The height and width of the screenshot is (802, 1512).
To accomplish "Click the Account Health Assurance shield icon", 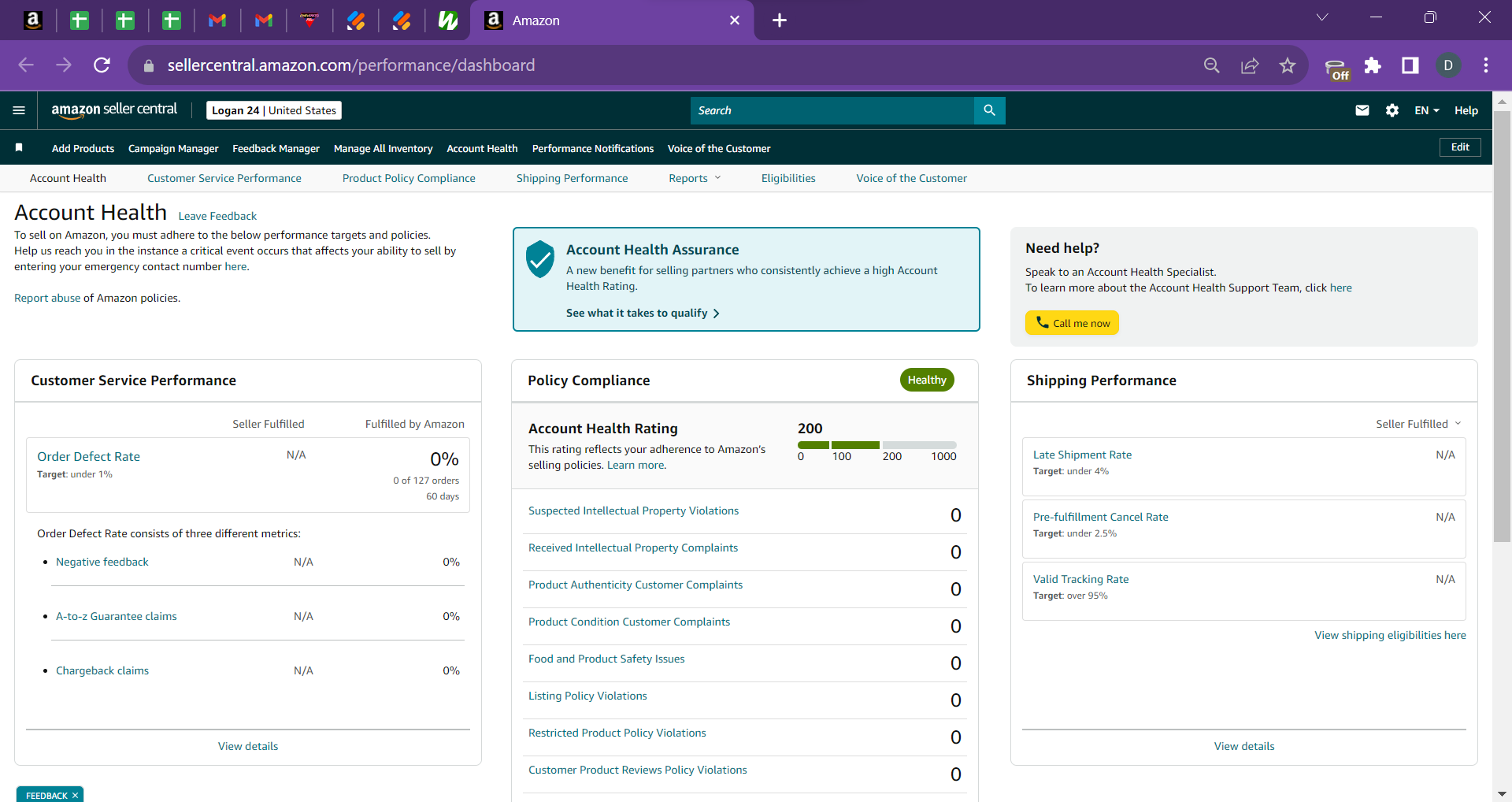I will coord(540,259).
